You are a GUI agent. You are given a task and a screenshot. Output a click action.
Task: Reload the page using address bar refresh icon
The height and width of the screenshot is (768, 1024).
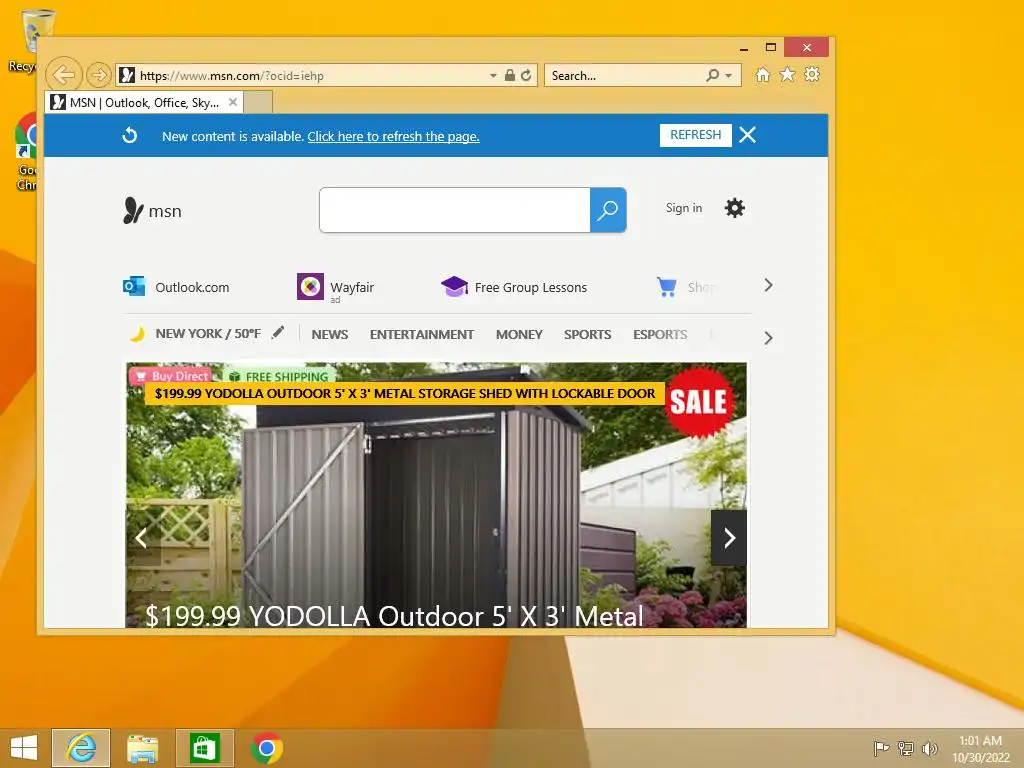point(526,75)
